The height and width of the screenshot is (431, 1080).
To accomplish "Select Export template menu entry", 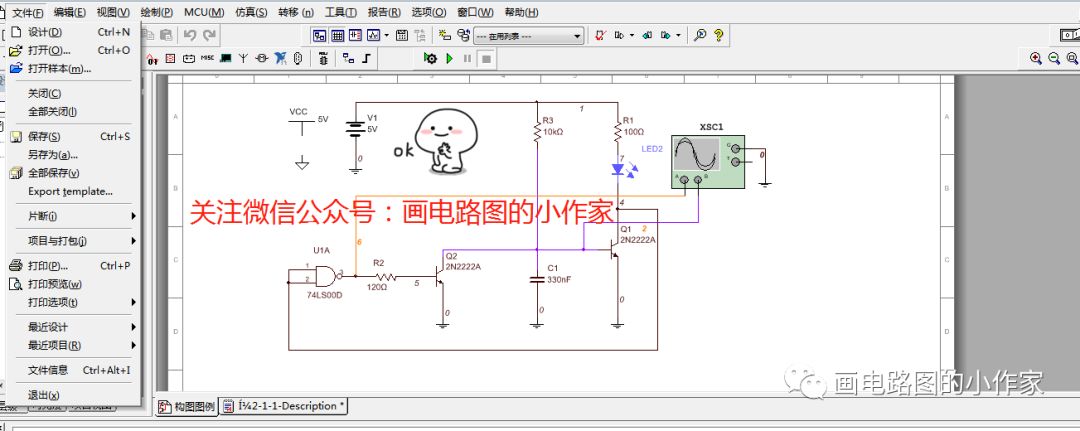I will (74, 191).
